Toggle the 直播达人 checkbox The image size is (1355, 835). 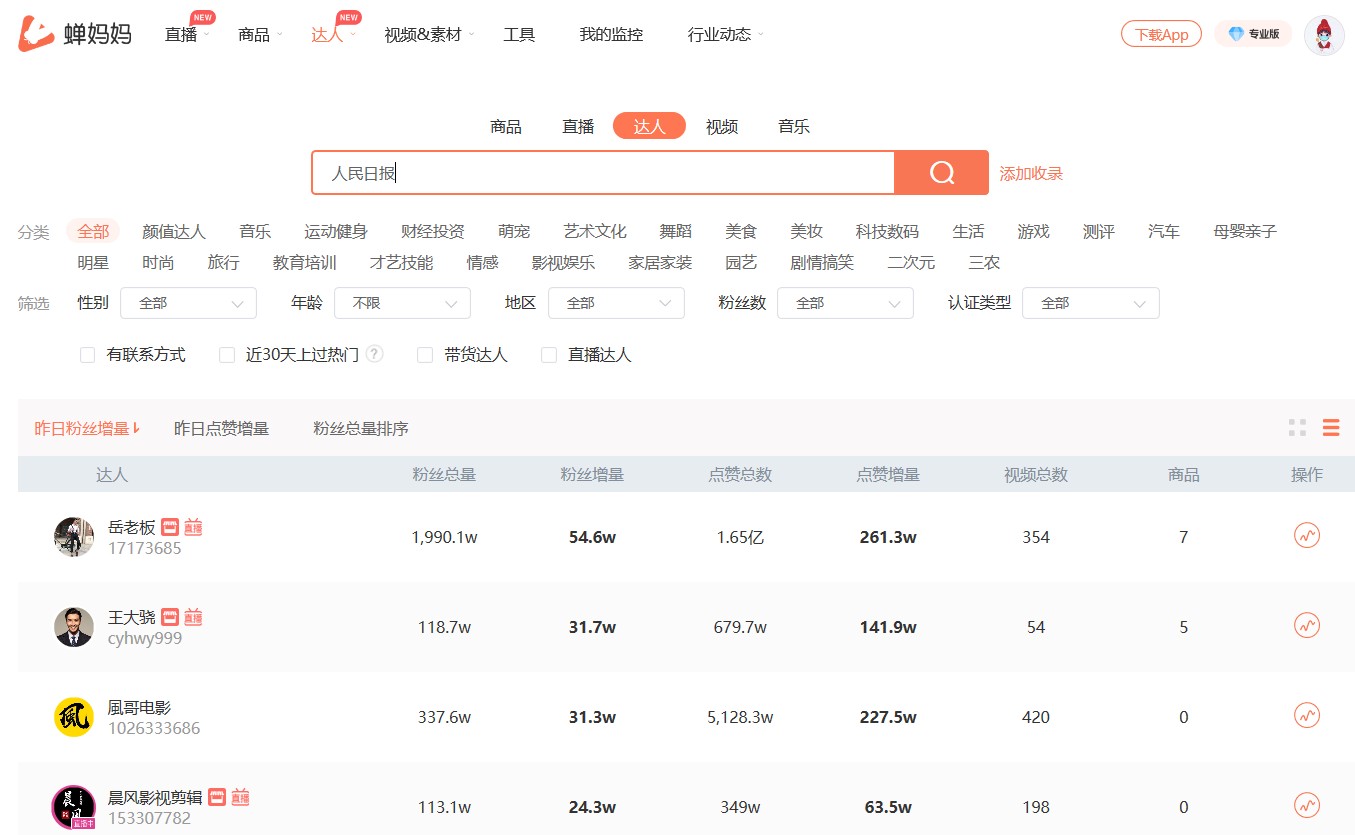[549, 355]
